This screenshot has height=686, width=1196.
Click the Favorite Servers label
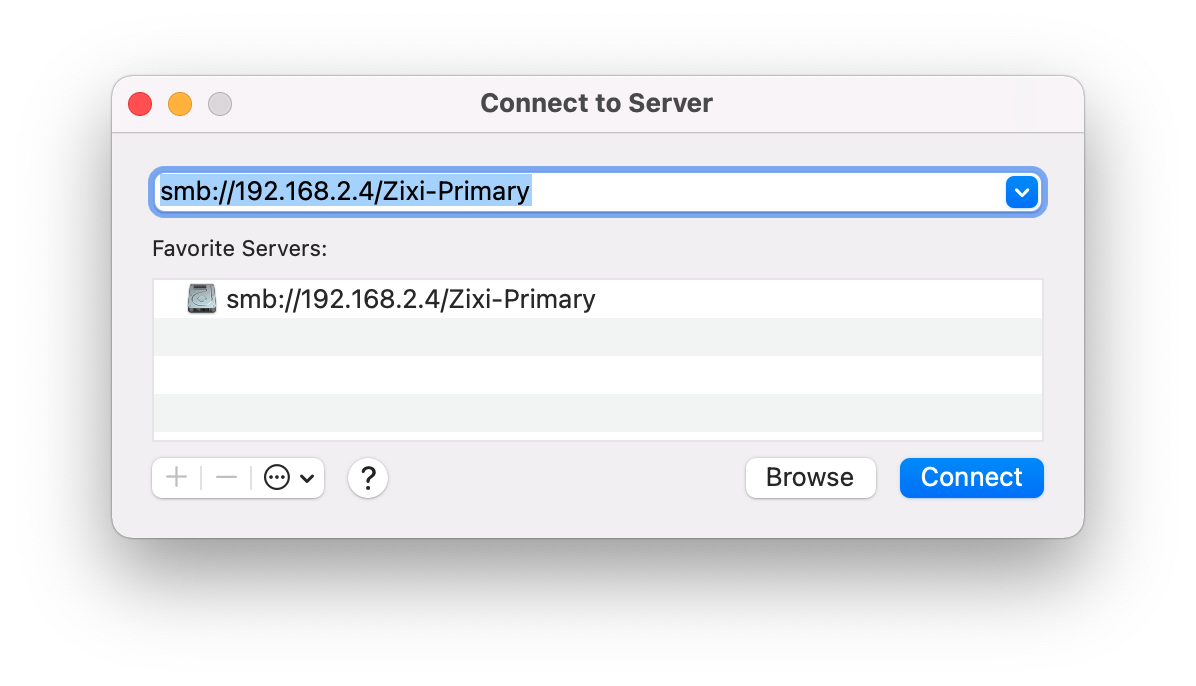pyautogui.click(x=240, y=249)
